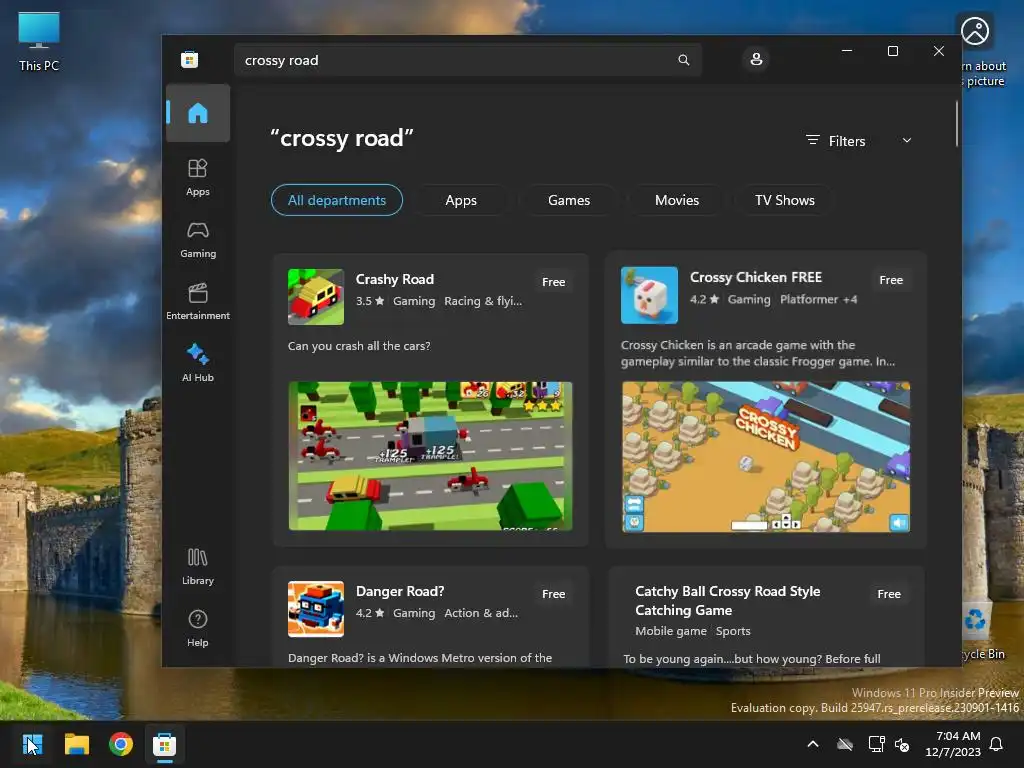Open the Library in the sidebar
This screenshot has height=768, width=1024.
point(198,566)
